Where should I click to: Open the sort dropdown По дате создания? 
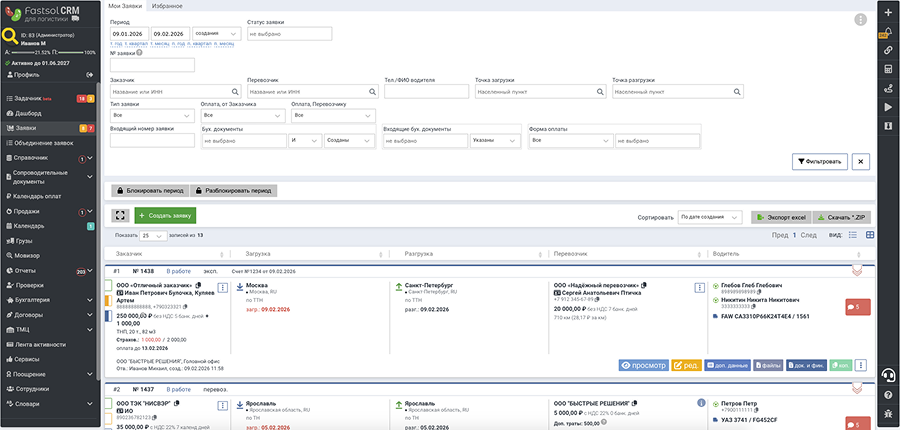click(x=709, y=216)
